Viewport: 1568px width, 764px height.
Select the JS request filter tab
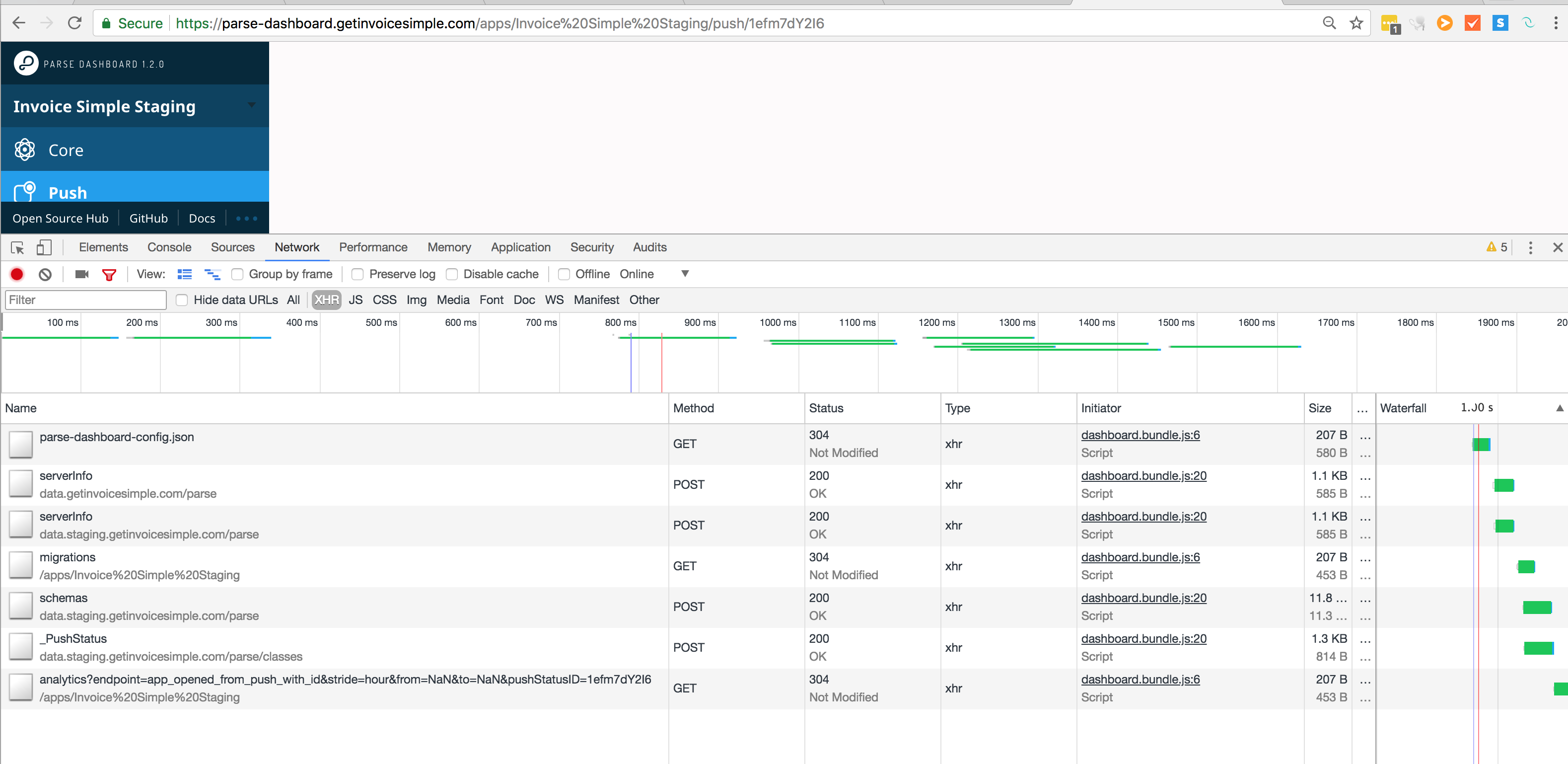[356, 300]
